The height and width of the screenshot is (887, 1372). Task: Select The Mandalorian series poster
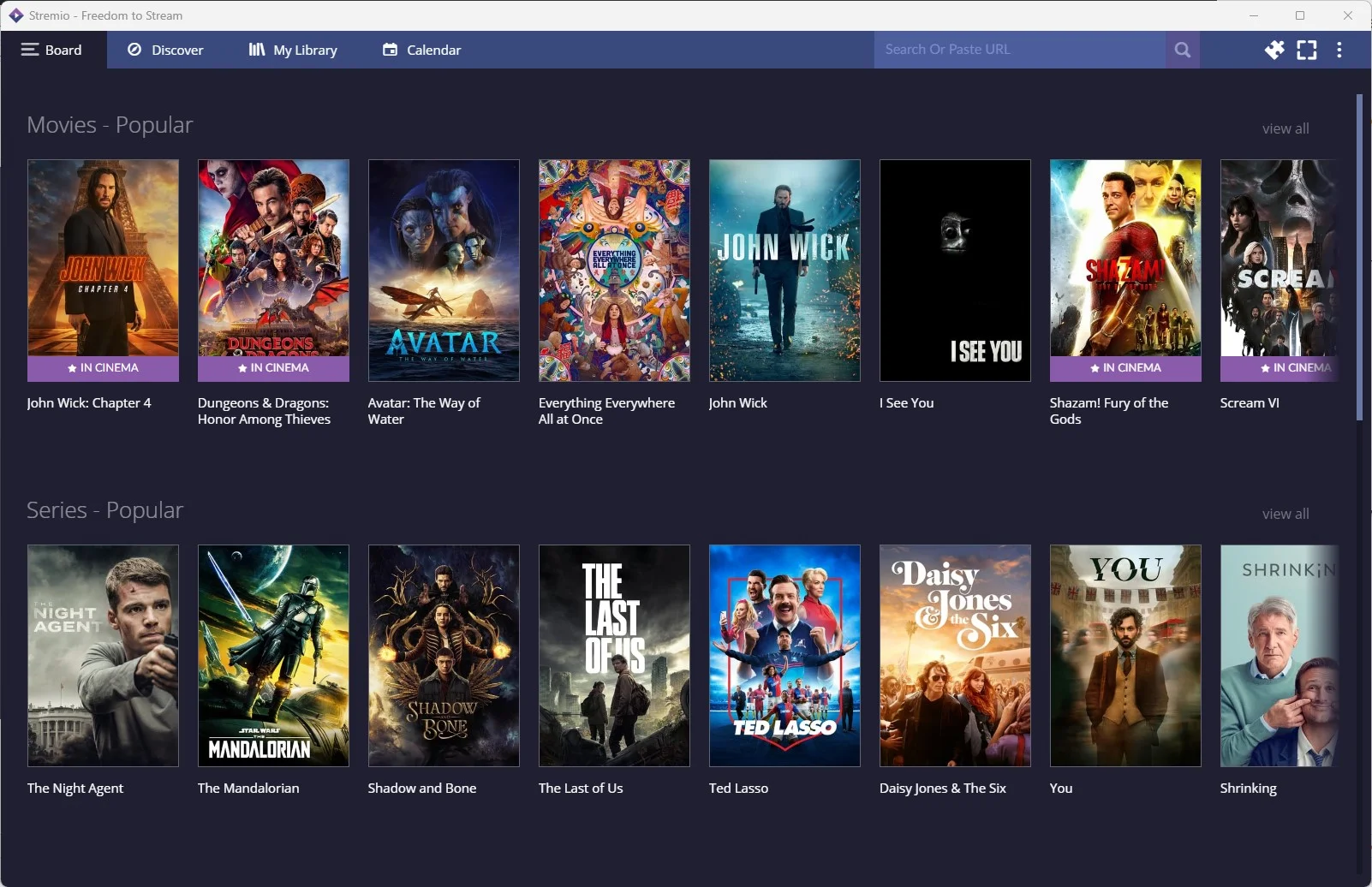(x=273, y=655)
